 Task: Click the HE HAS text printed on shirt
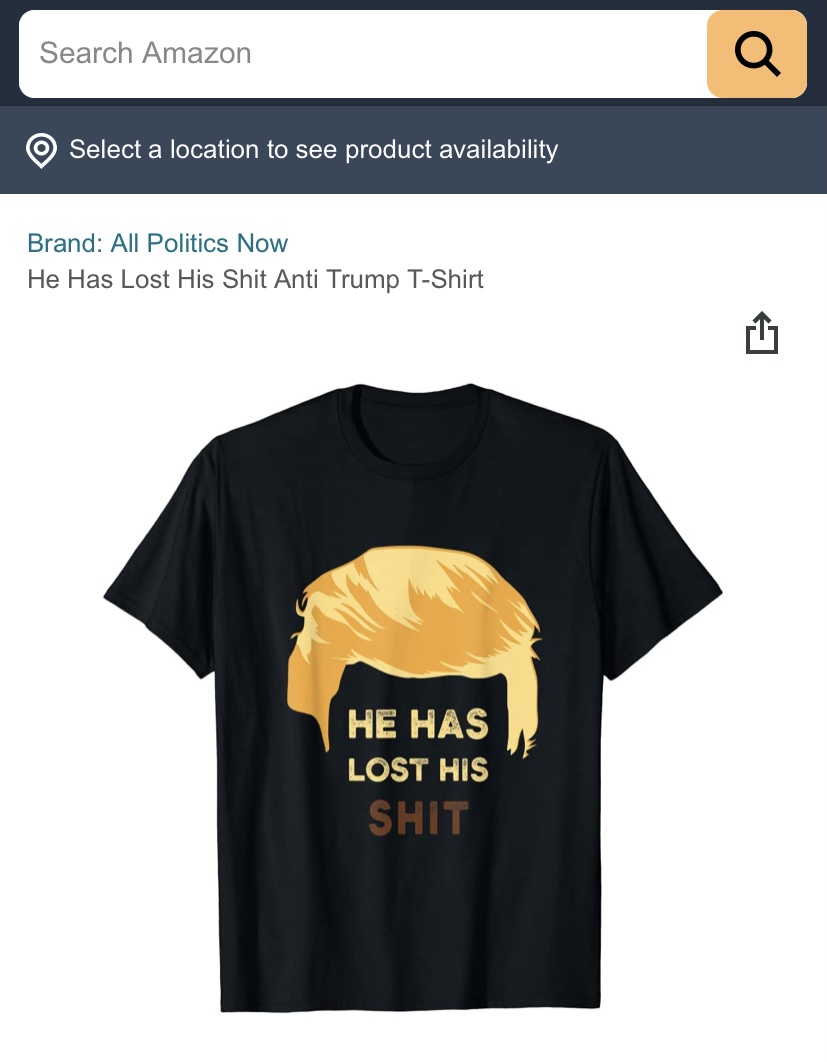(418, 724)
